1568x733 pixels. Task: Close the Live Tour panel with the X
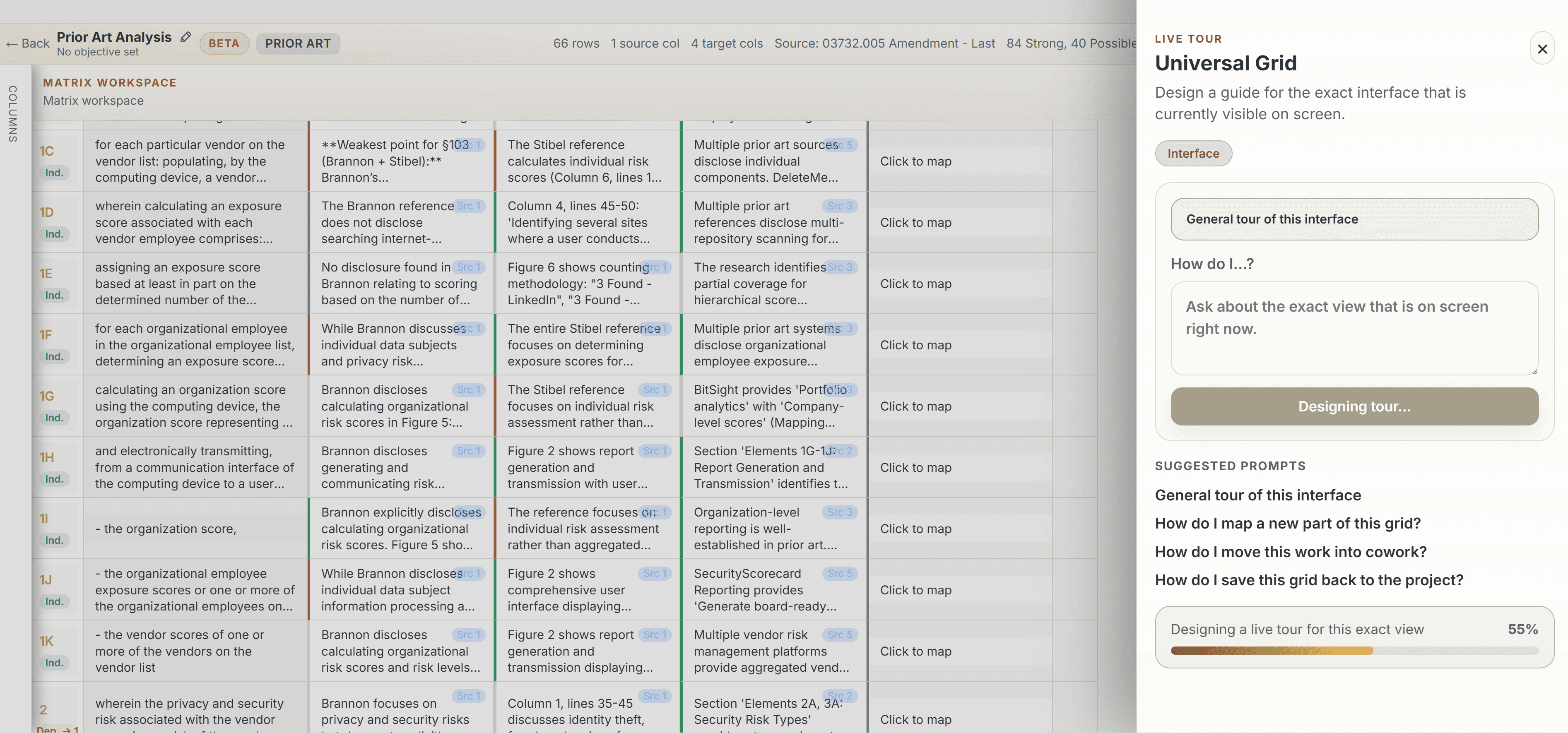1542,49
